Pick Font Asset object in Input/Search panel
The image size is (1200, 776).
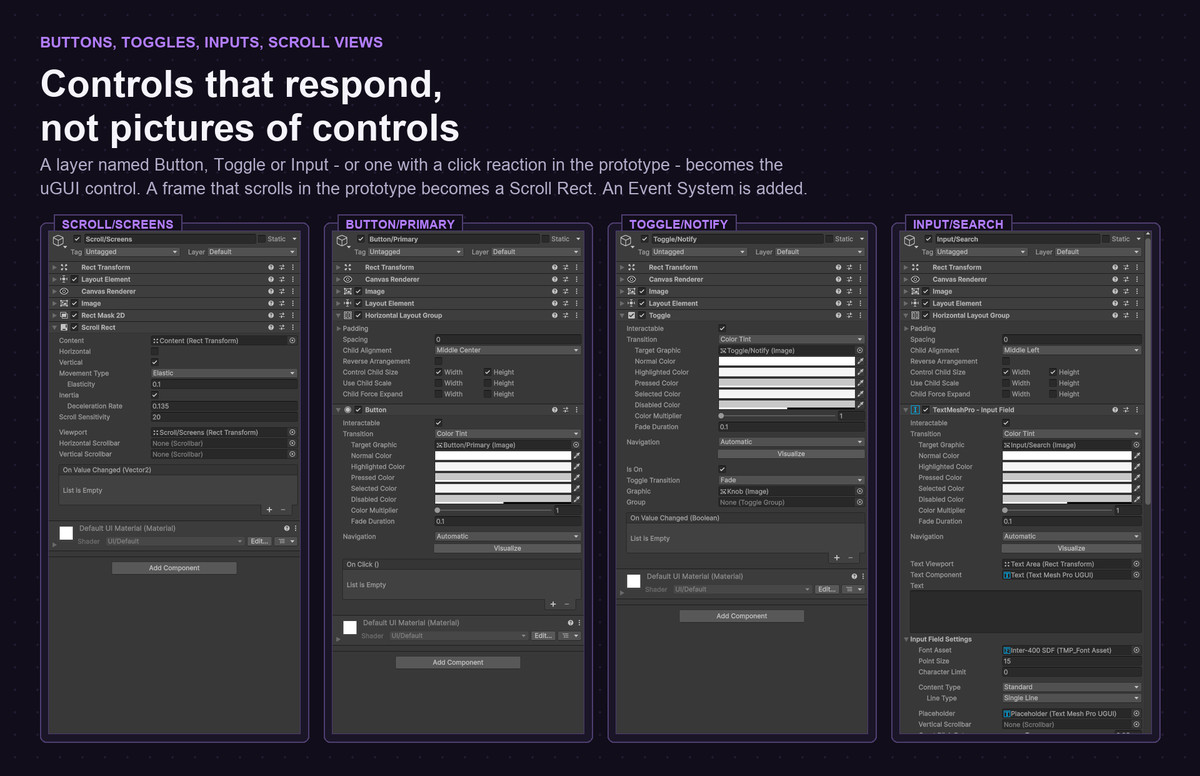coord(1136,650)
